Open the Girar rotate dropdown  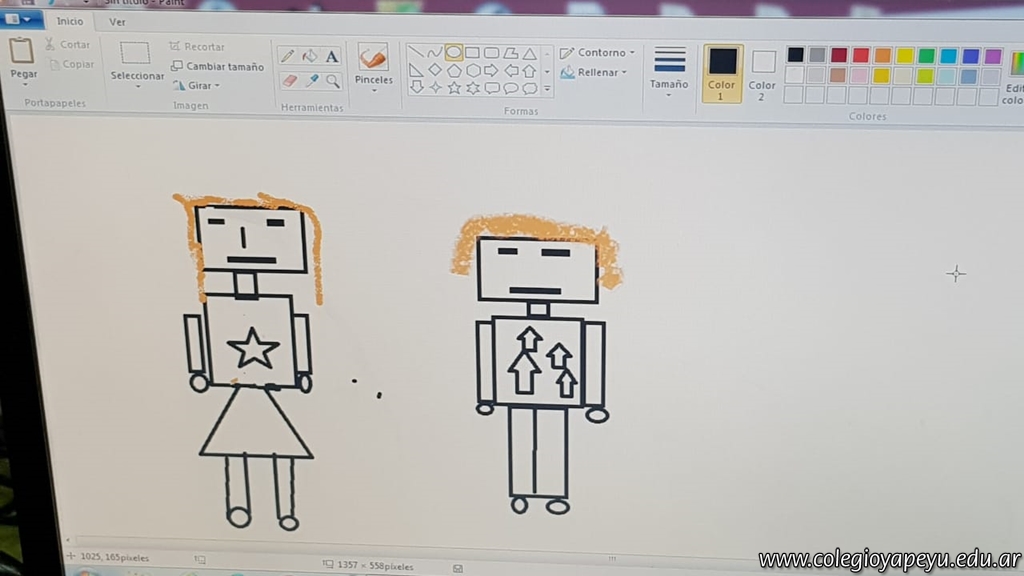(x=197, y=86)
